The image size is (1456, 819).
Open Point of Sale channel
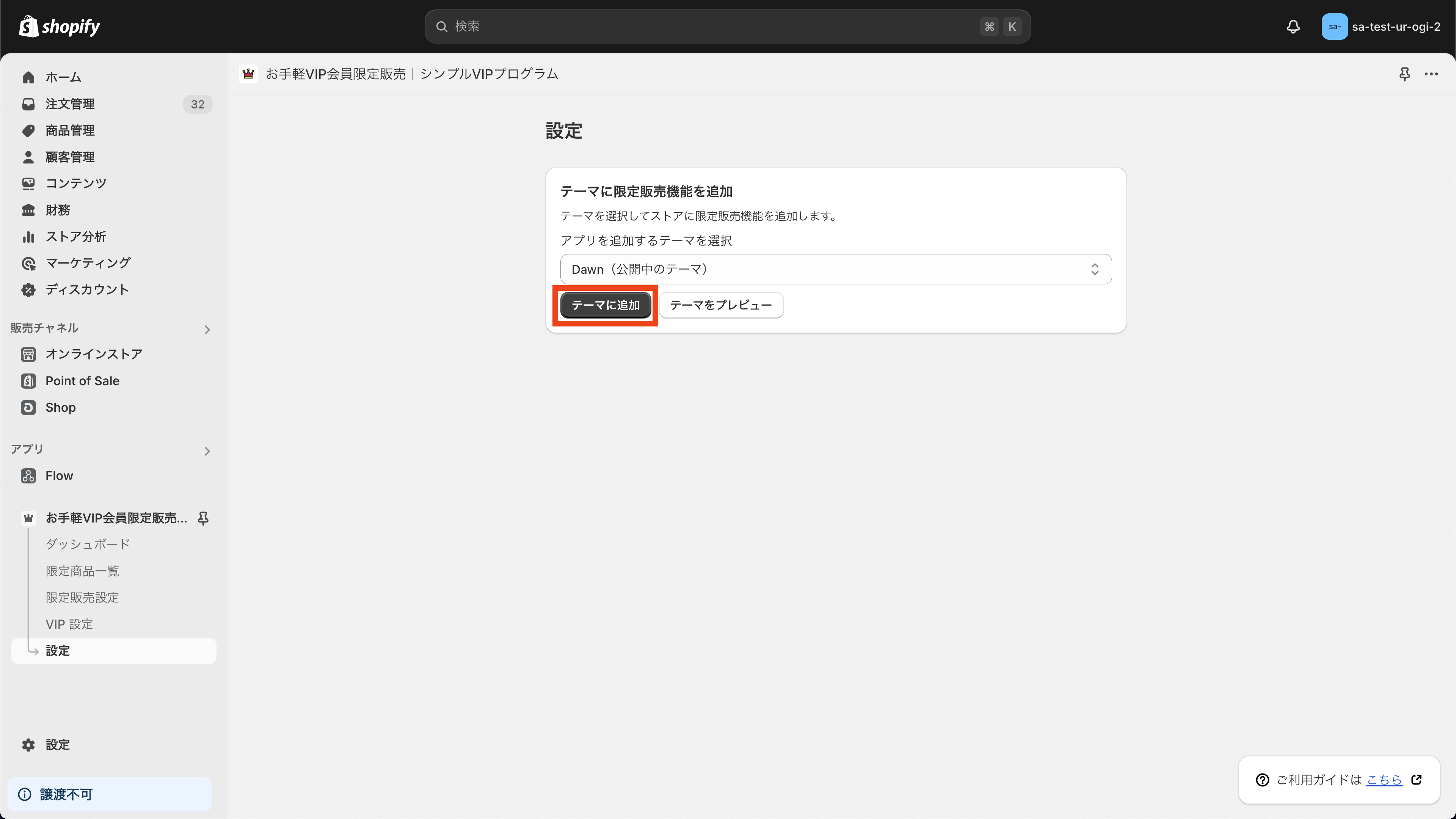coord(82,380)
